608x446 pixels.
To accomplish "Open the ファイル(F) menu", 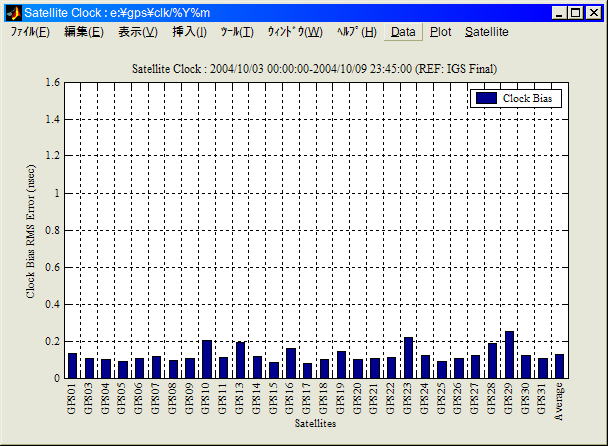I will click(x=30, y=32).
